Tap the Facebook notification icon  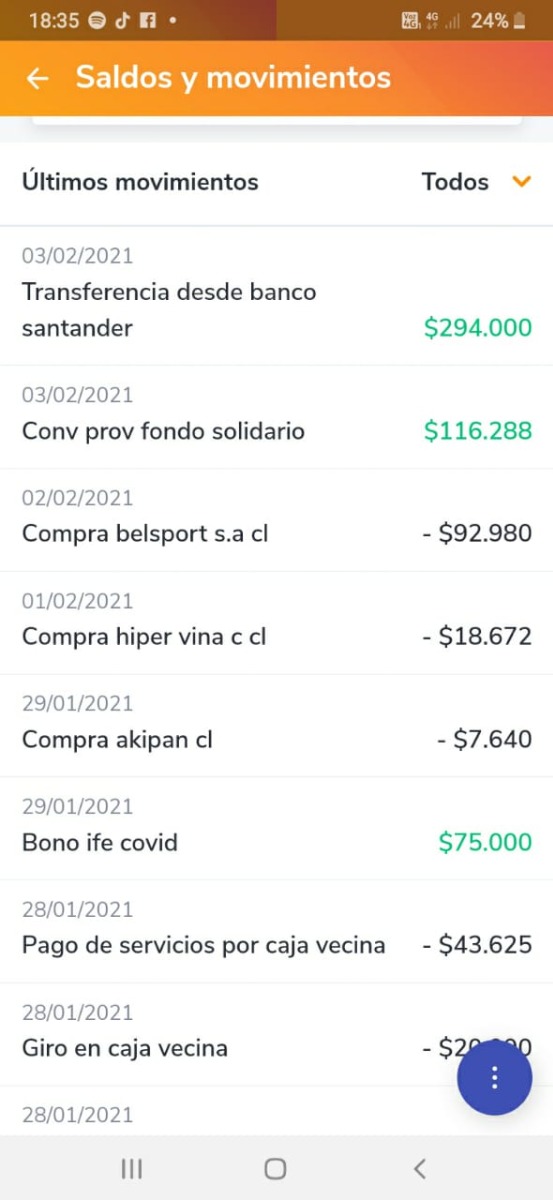point(148,20)
